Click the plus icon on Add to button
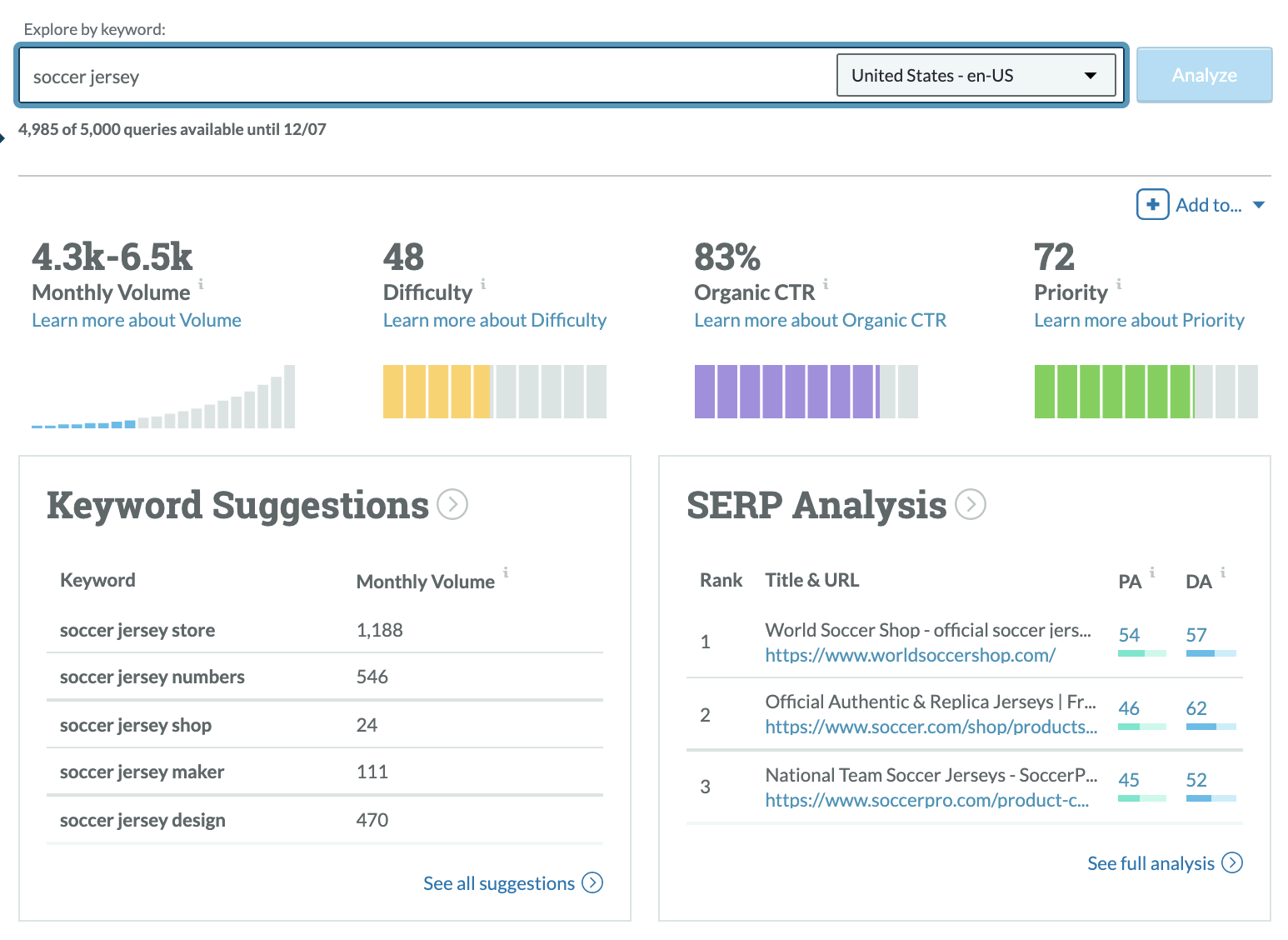Image resolution: width=1288 pixels, height=940 pixels. click(1151, 204)
